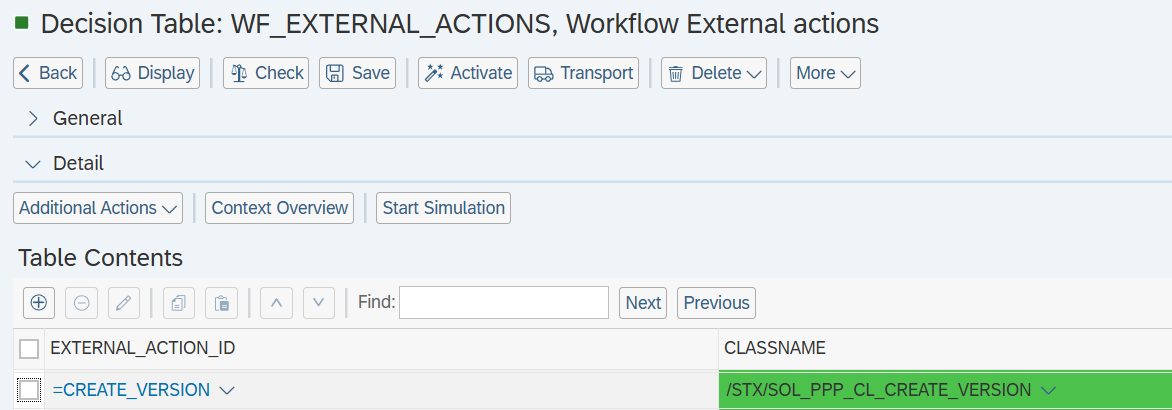Click the remove row minus icon
Viewport: 1172px width, 410px height.
[81, 302]
